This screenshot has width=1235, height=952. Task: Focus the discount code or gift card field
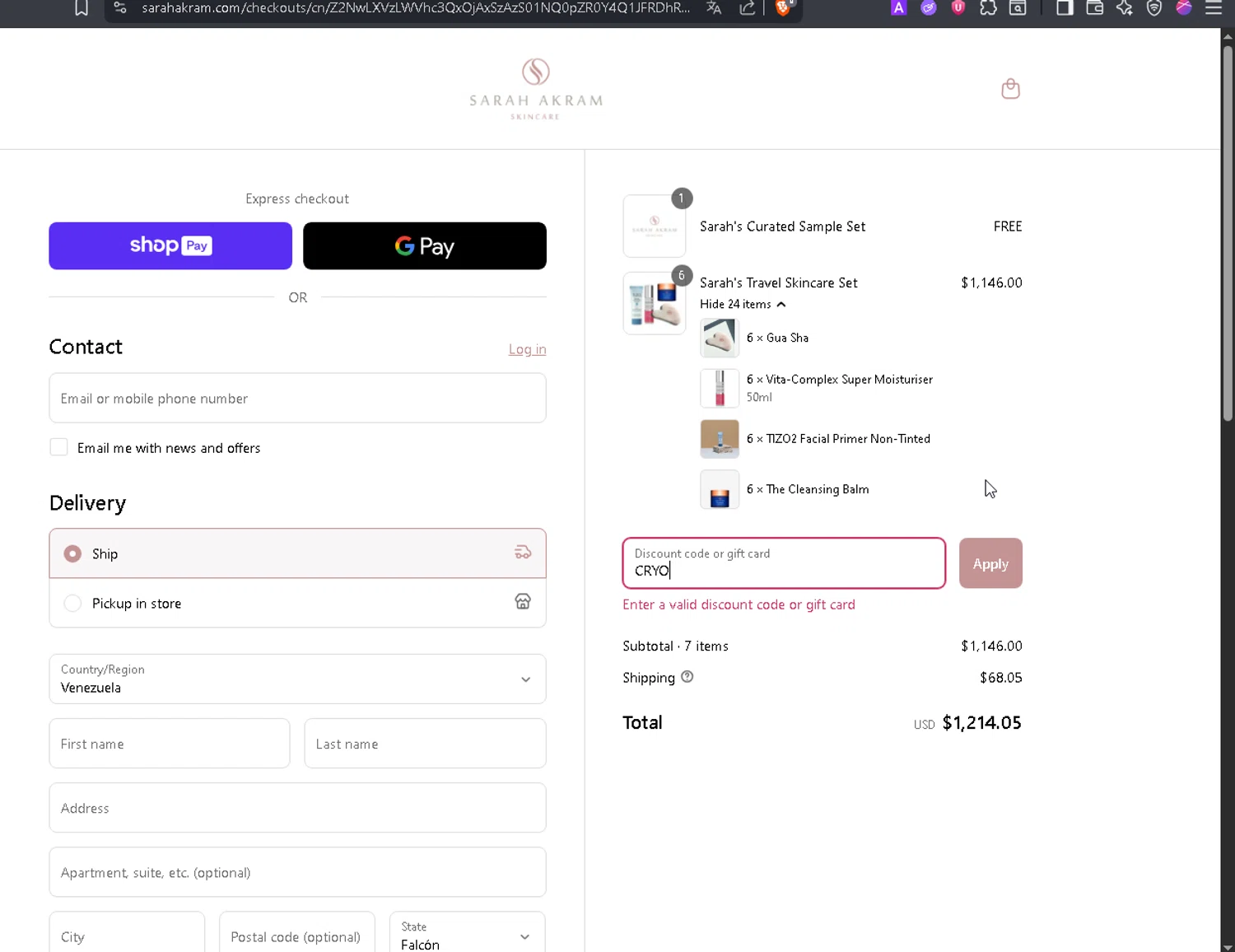(x=784, y=563)
